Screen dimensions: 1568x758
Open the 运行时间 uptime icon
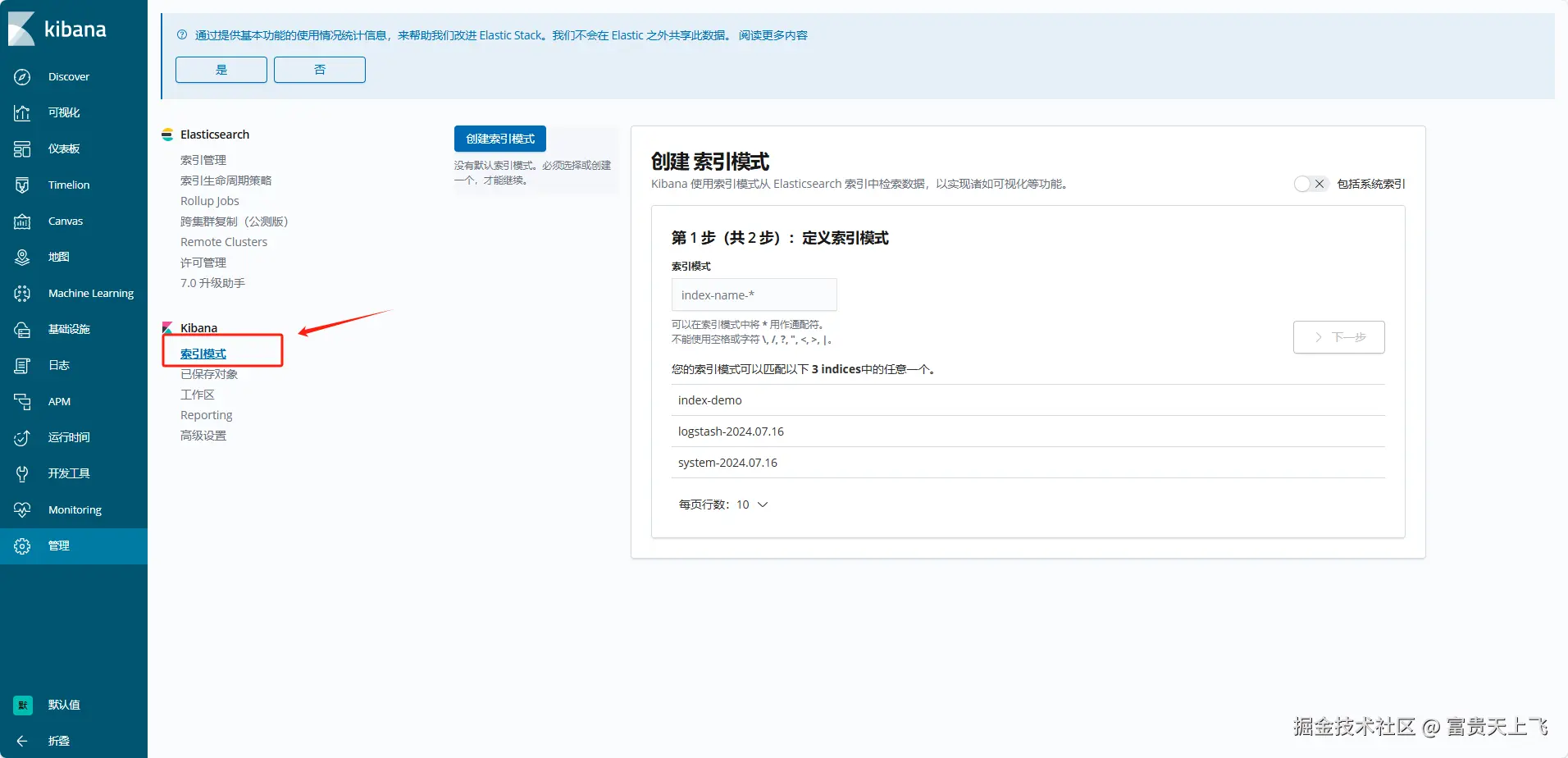coord(22,437)
